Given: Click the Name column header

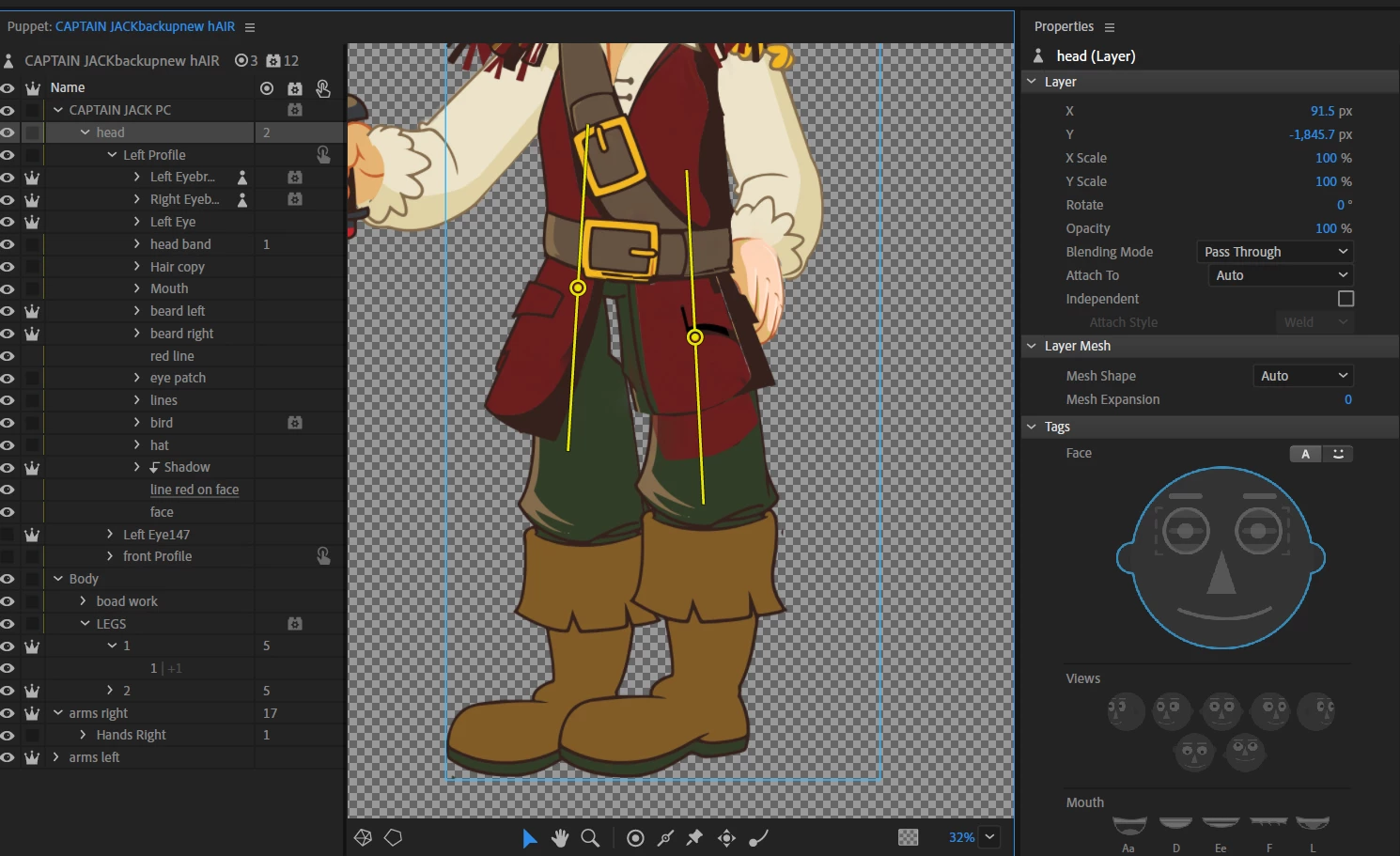Looking at the screenshot, I should point(68,87).
